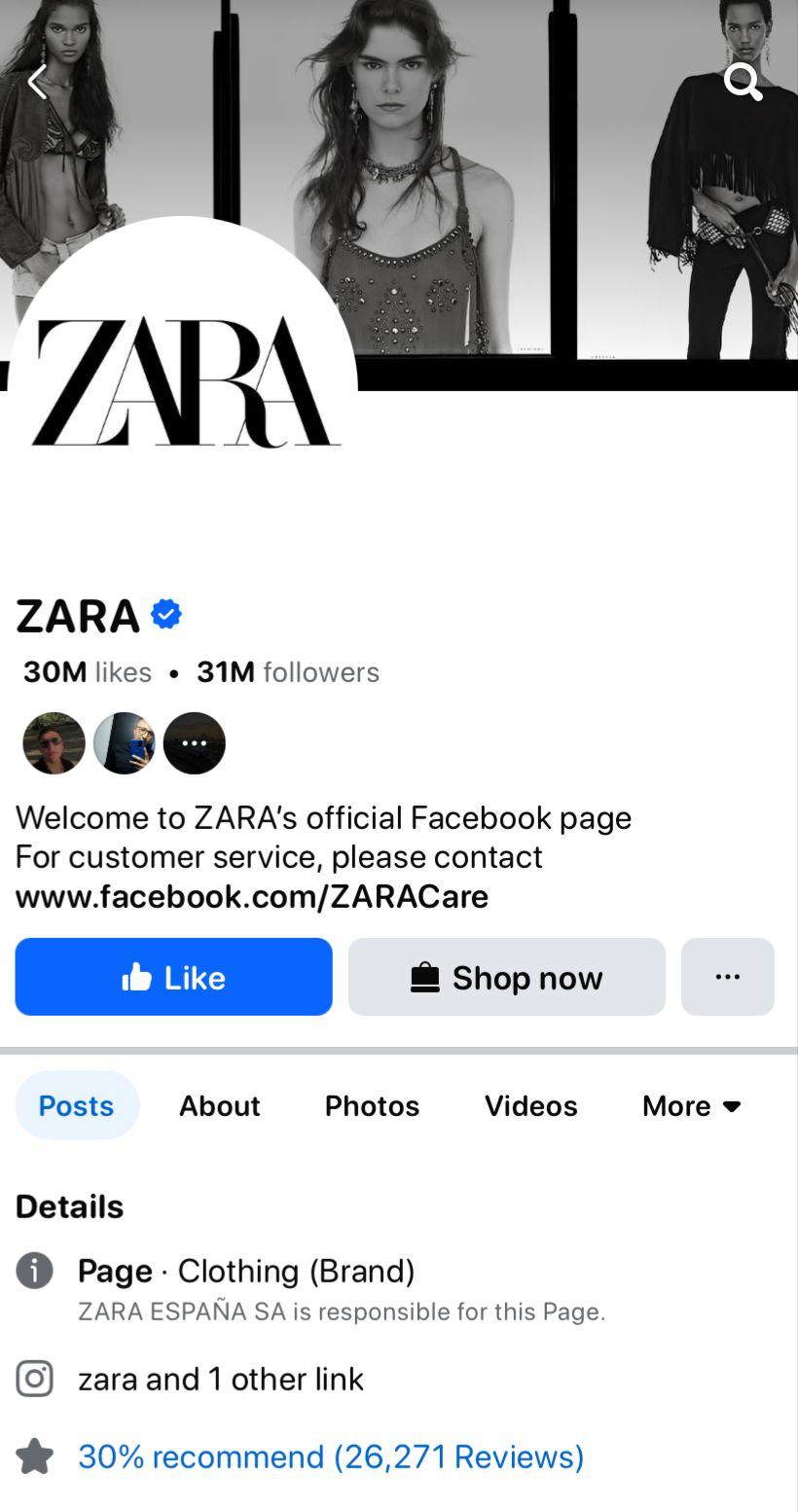Open the Photos tab

click(372, 1105)
